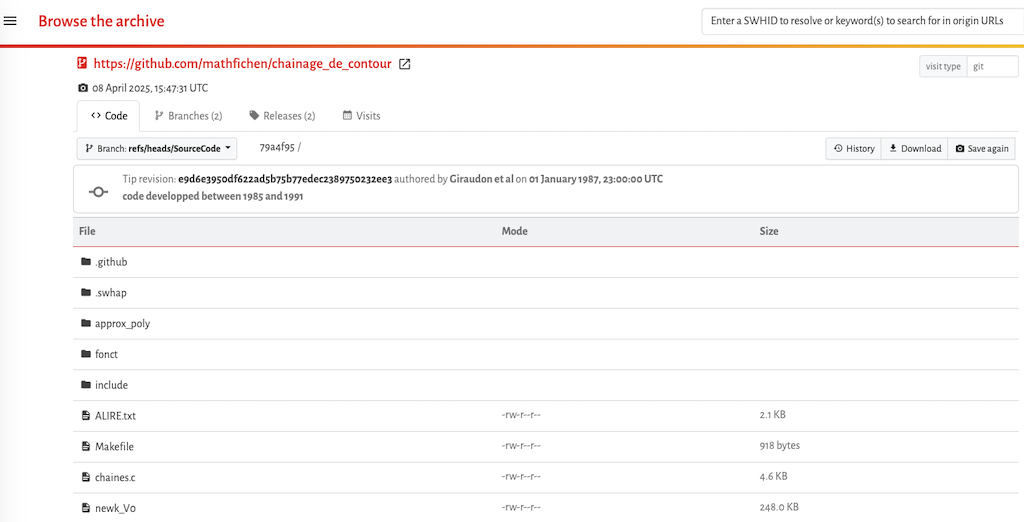Click the Makefile file icon
This screenshot has height=522, width=1024.
tap(85, 446)
